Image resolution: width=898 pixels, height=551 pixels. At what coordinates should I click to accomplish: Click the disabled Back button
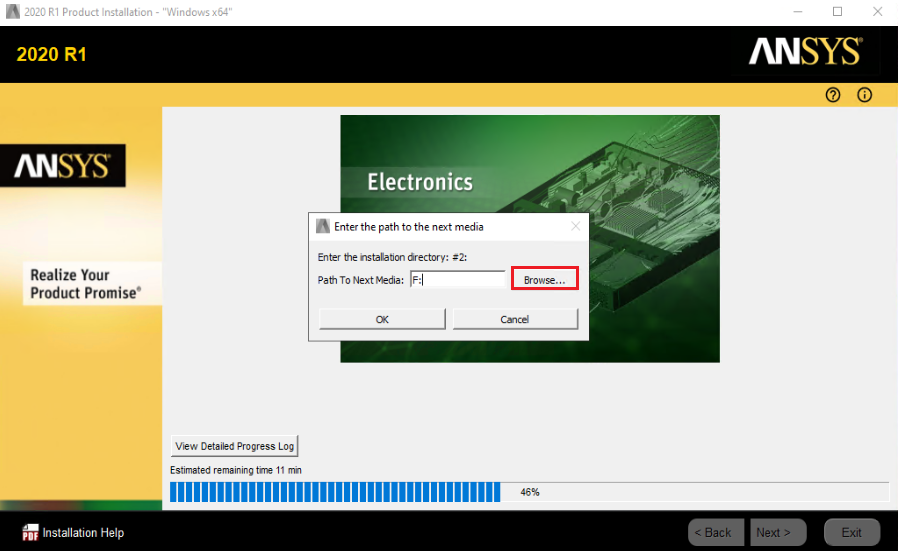point(716,533)
